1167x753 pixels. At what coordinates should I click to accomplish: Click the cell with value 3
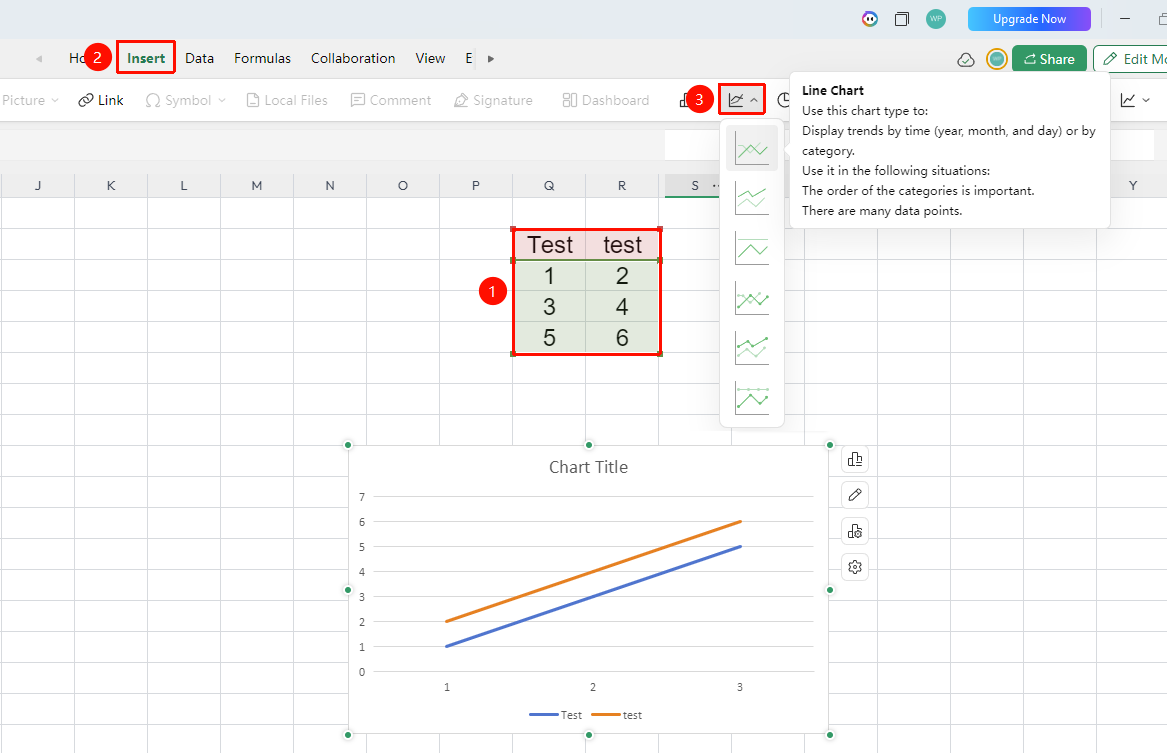(549, 307)
